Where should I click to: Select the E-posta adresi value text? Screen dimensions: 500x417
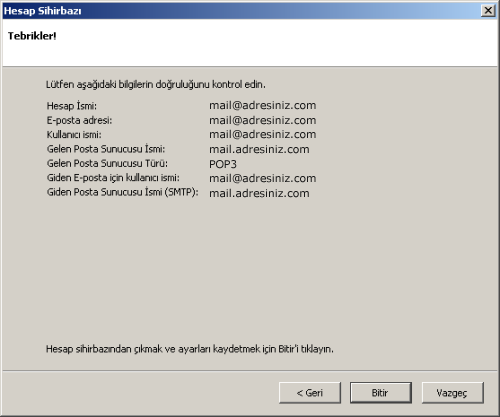(x=262, y=120)
